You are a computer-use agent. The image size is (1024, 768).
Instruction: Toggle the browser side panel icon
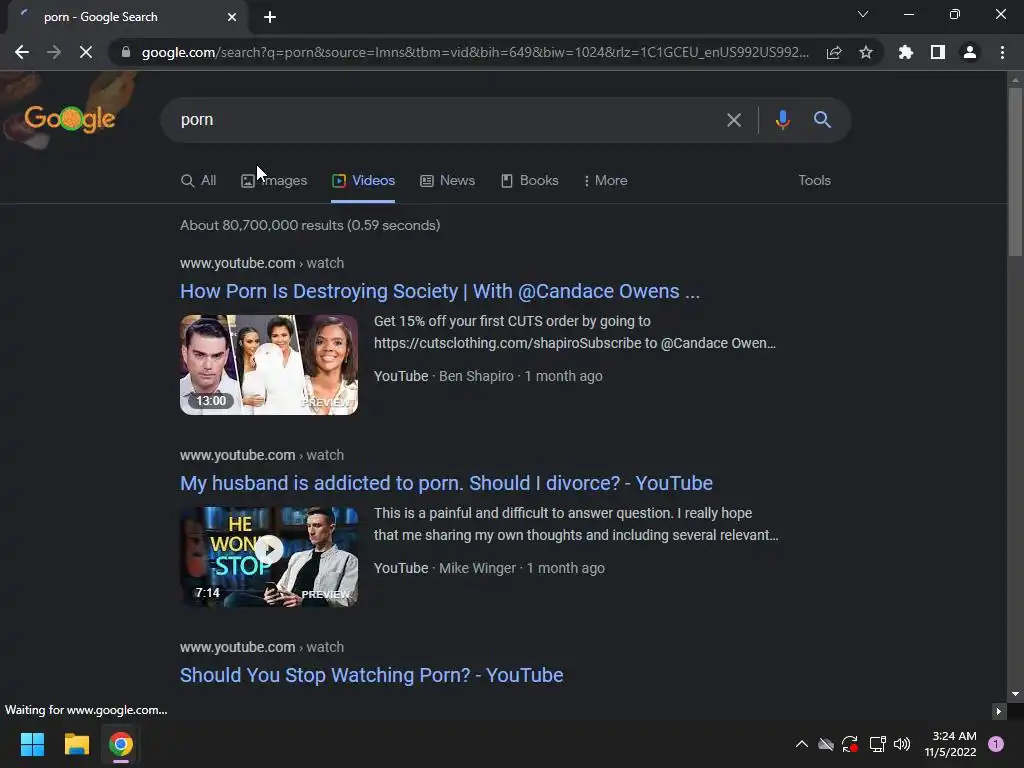(938, 52)
